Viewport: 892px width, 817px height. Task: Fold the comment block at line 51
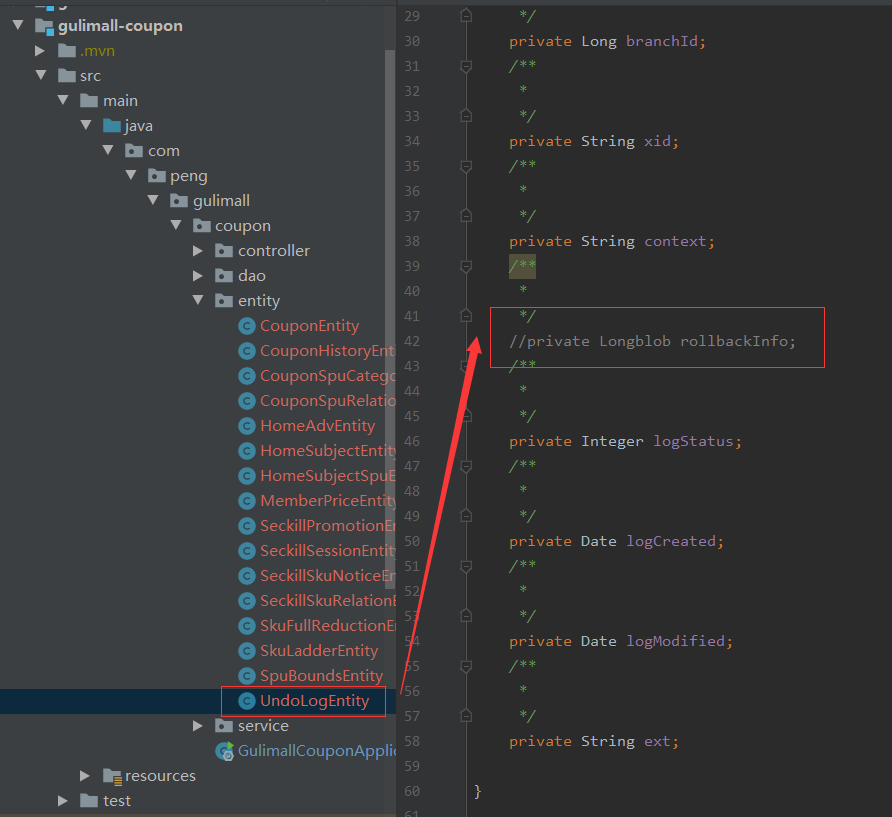coord(466,566)
